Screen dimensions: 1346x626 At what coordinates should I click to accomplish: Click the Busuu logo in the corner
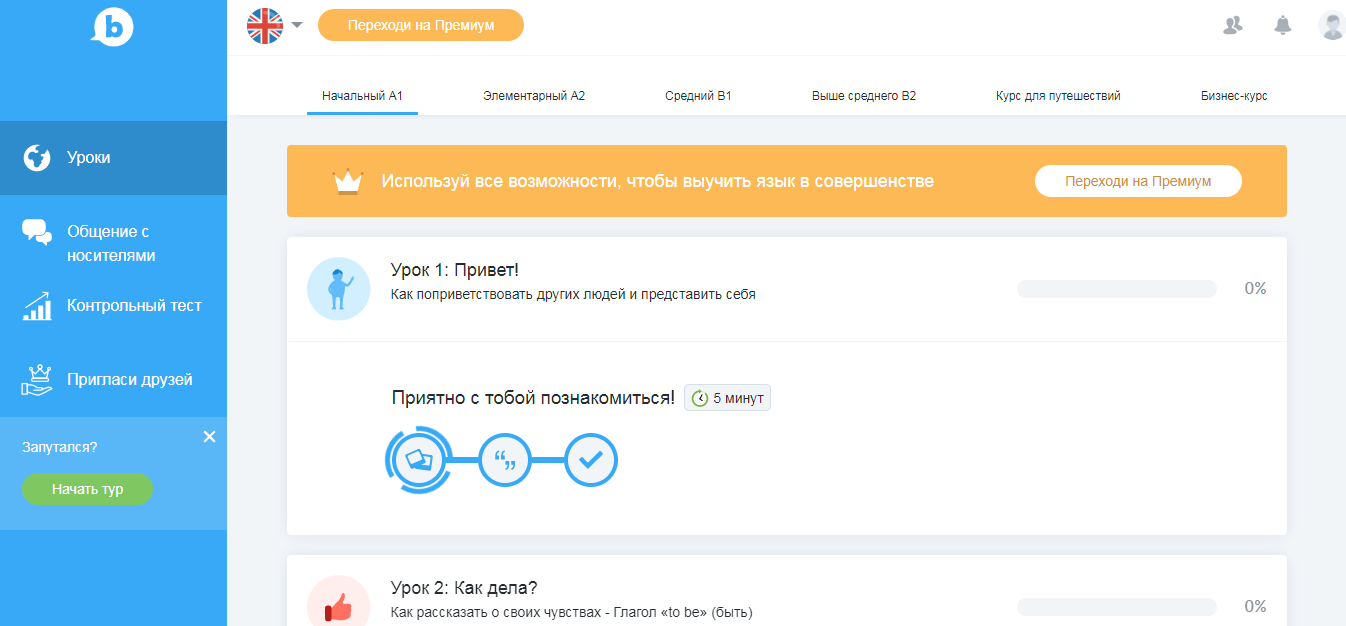coord(113,28)
